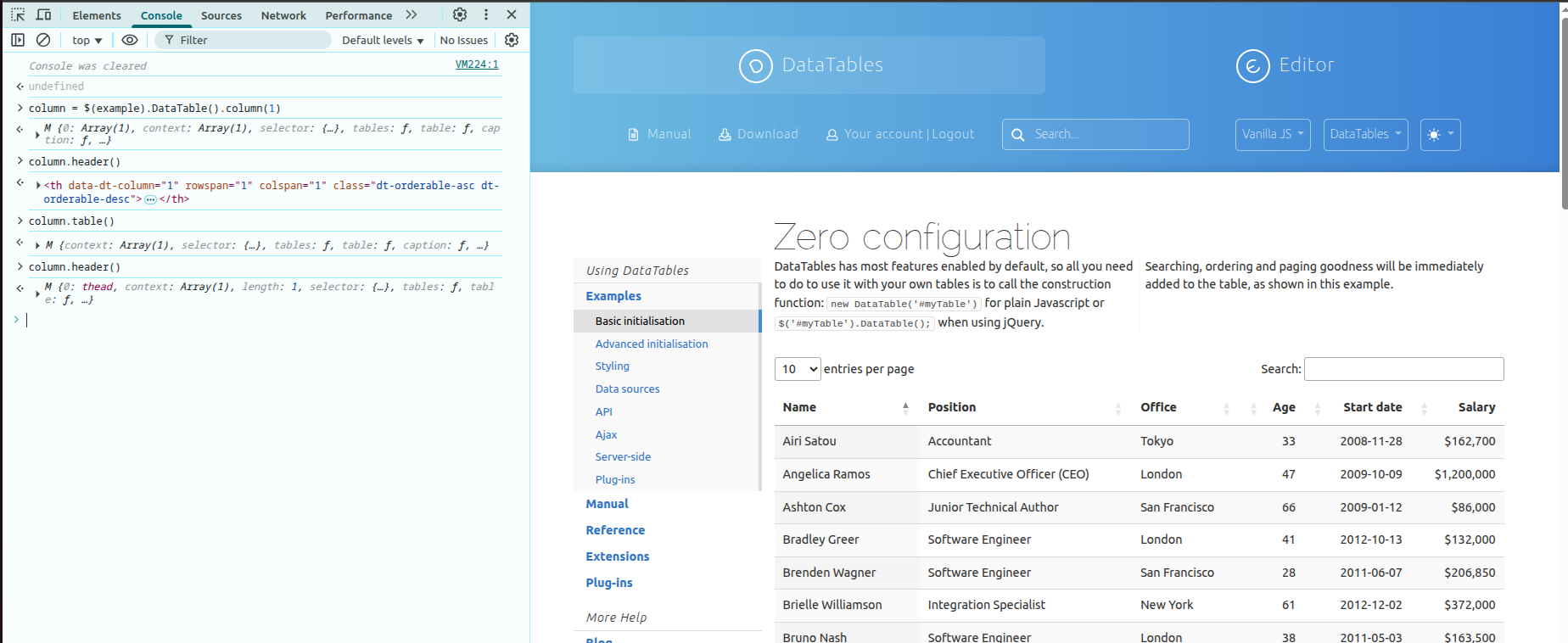Open the top JavaScript context dropdown
The image size is (1568, 643).
tap(87, 40)
